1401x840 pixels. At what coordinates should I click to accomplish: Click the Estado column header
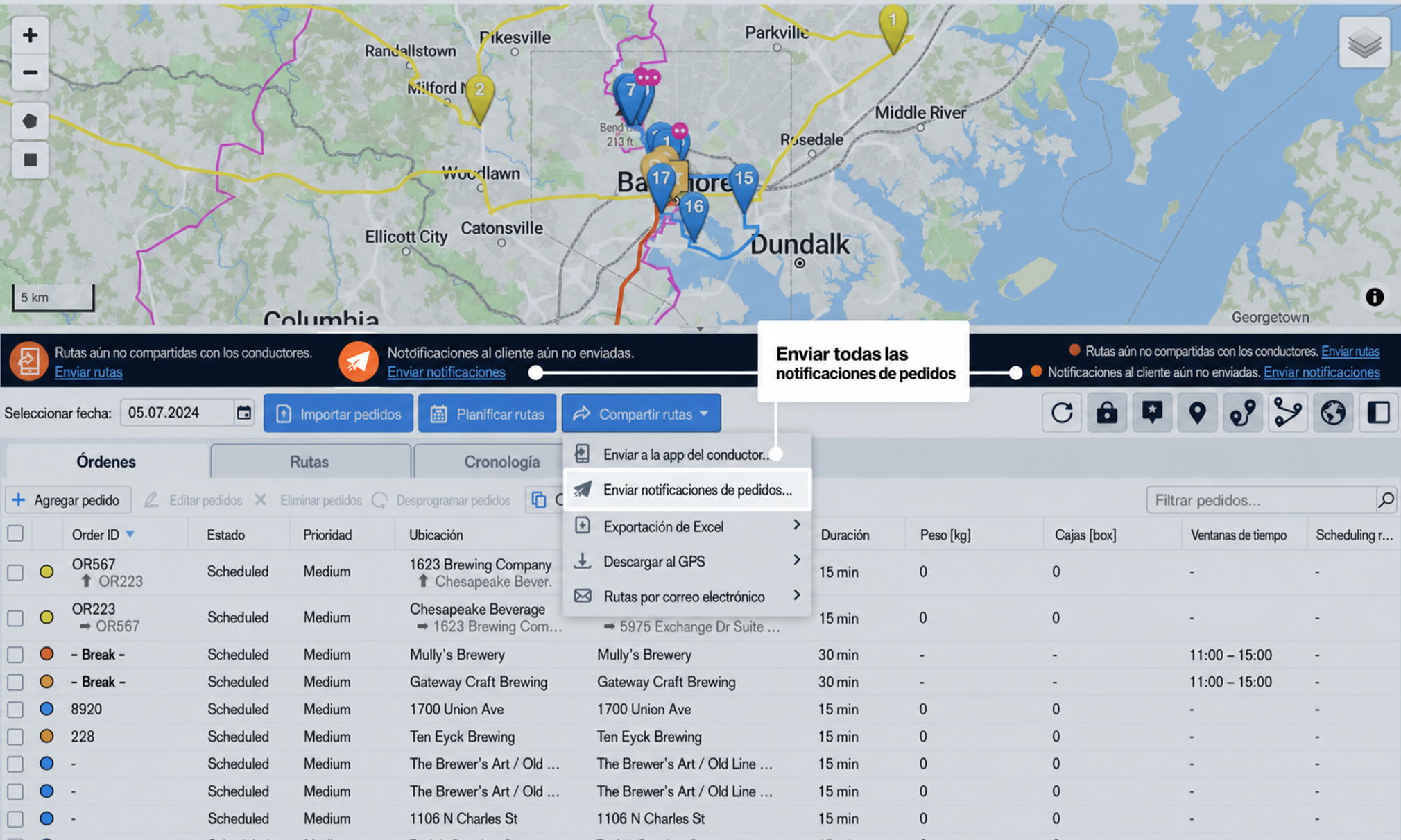pos(225,535)
